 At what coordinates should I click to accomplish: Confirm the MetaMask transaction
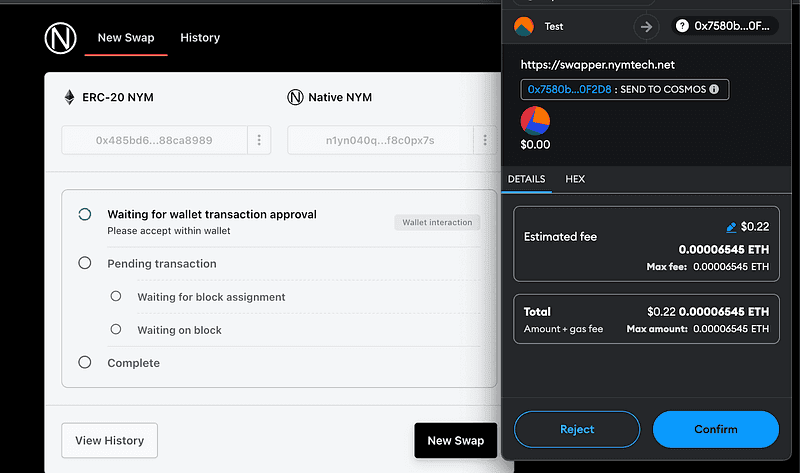(x=715, y=429)
